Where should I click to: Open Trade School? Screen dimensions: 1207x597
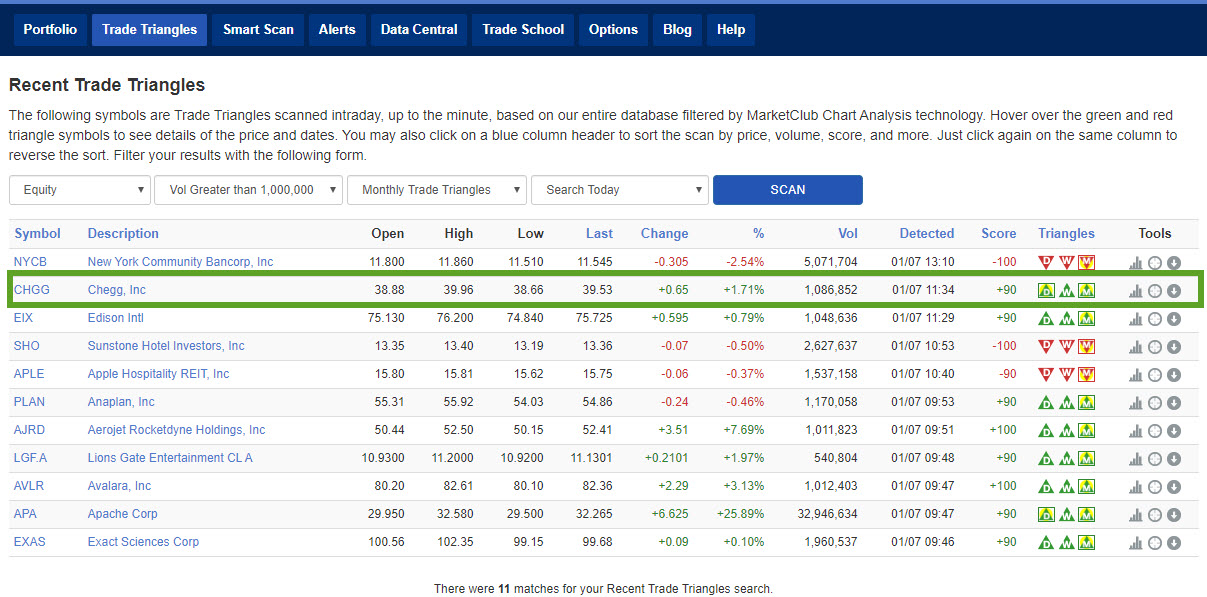coord(523,29)
